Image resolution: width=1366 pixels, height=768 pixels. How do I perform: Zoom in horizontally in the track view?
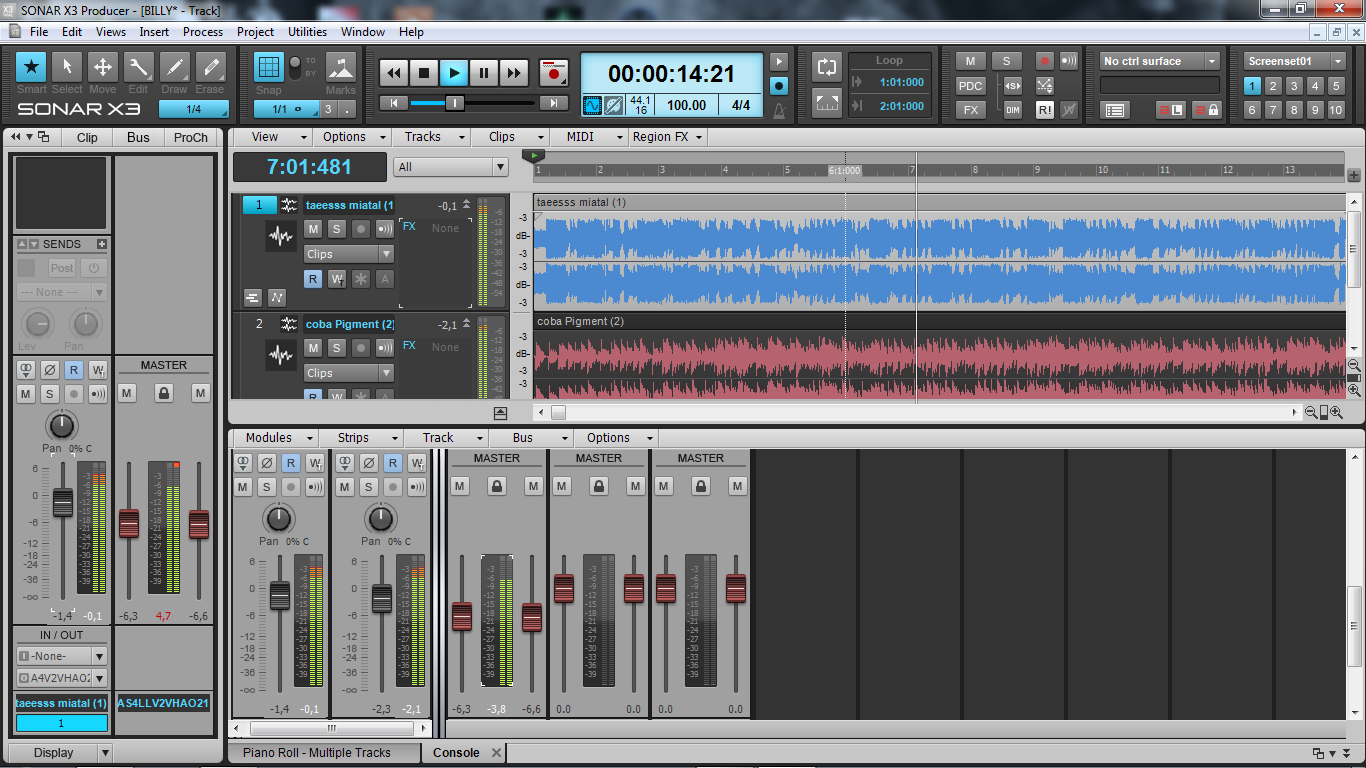(x=1336, y=412)
